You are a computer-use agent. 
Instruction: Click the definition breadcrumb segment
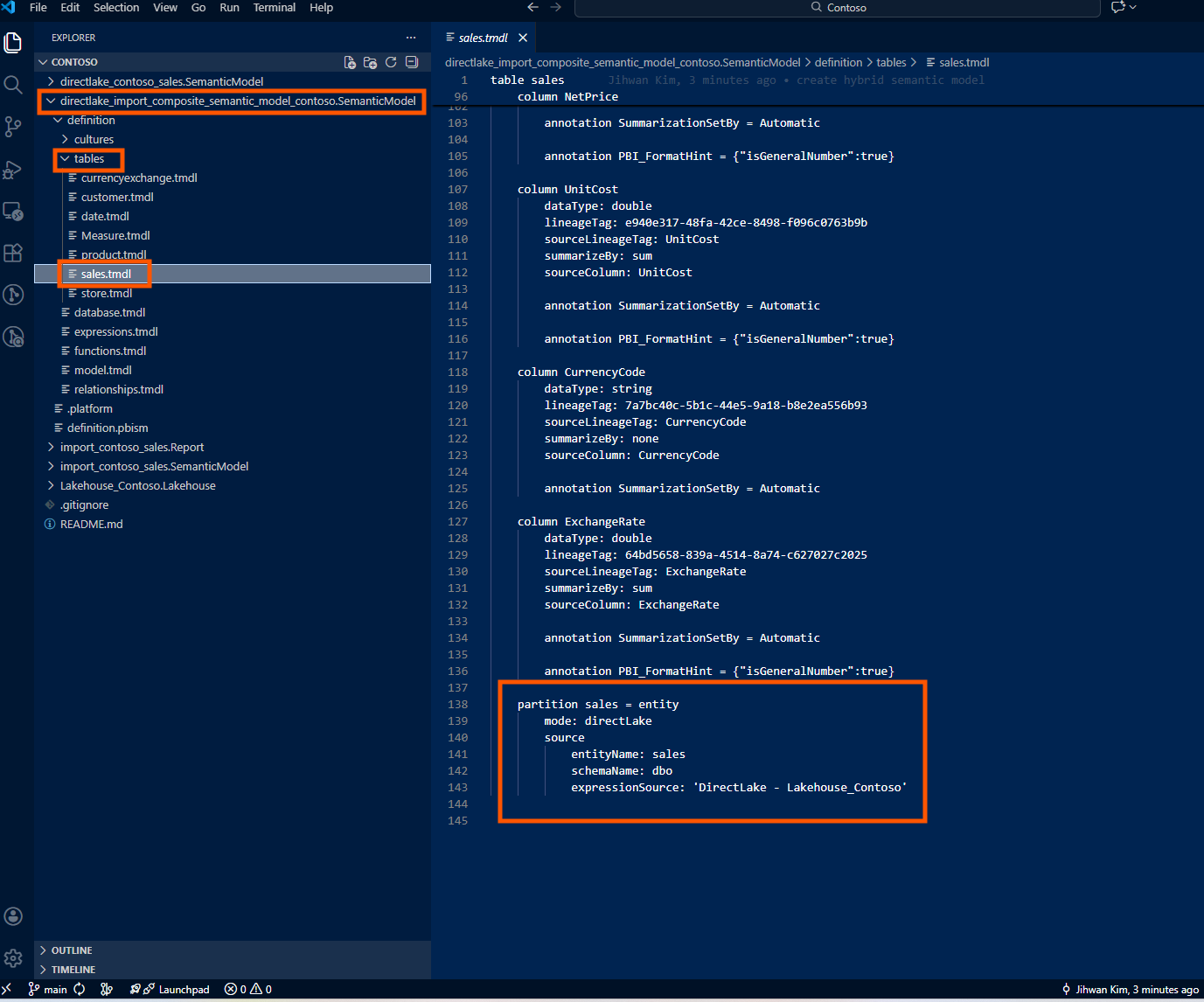pos(839,62)
